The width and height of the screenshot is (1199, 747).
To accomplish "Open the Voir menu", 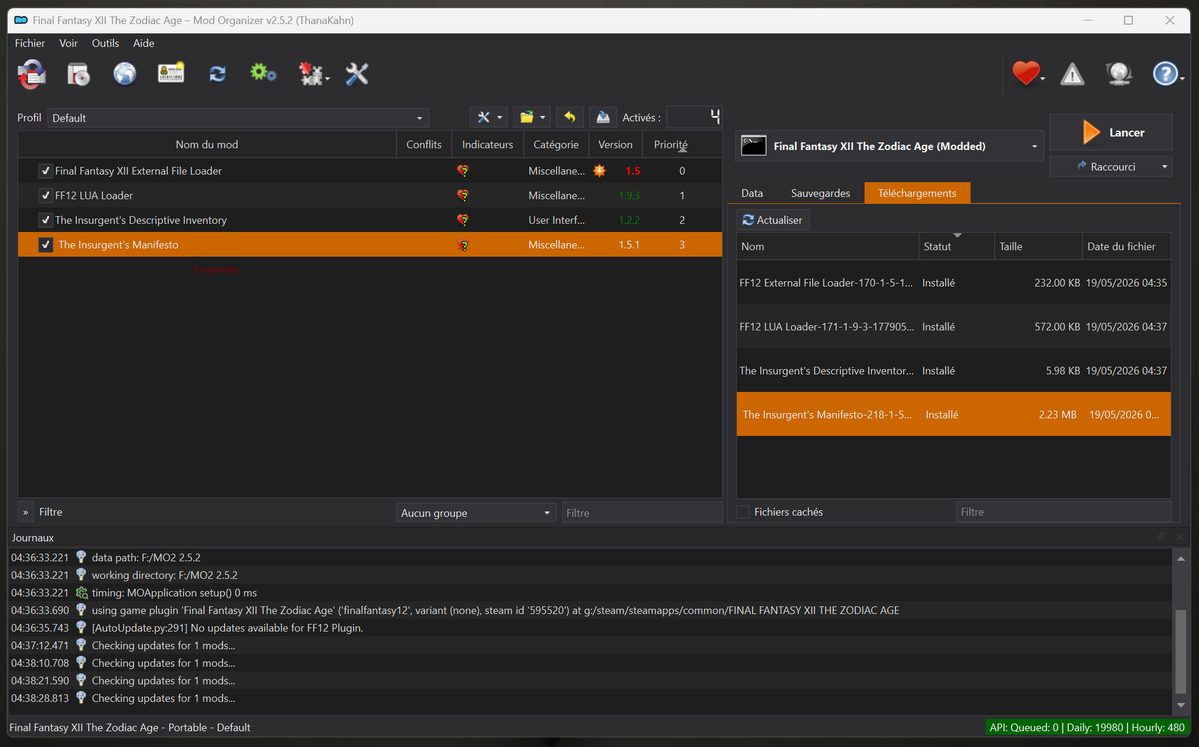I will pos(69,43).
